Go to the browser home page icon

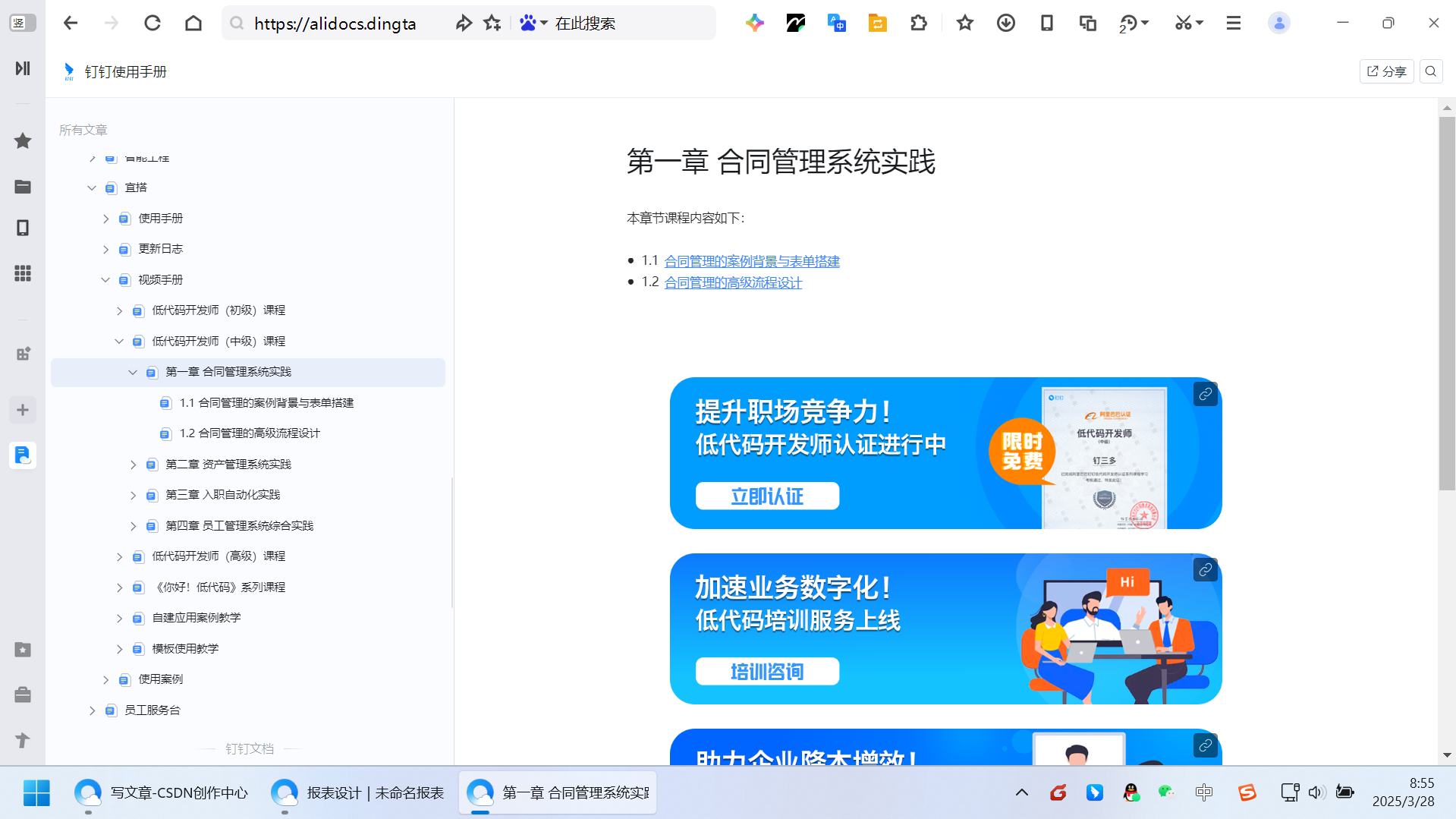tap(193, 24)
